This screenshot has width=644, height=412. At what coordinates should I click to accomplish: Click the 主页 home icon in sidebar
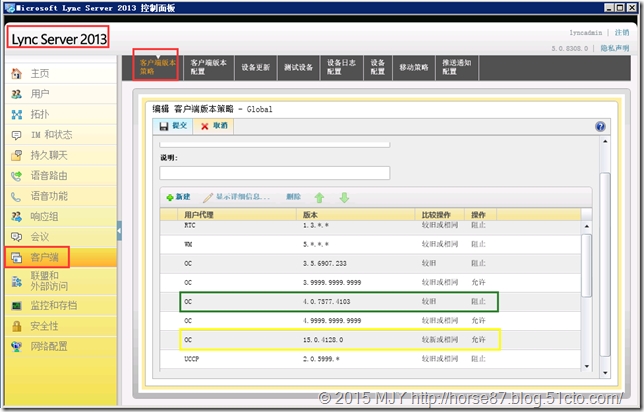(x=16, y=74)
